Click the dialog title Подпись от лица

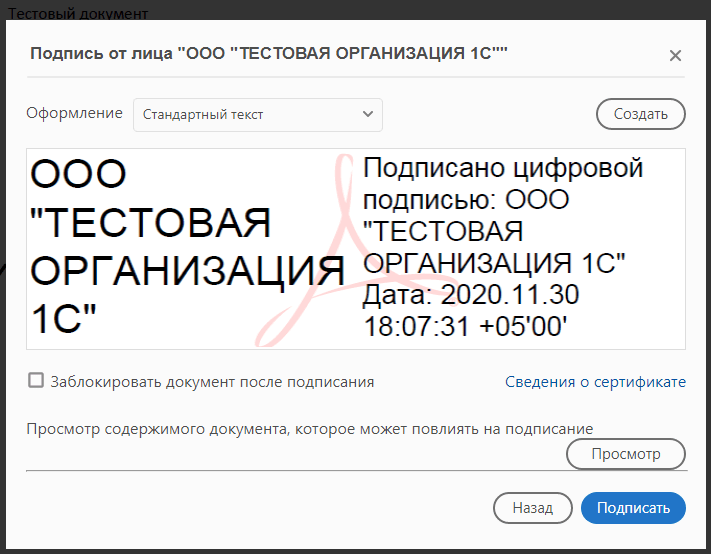click(268, 53)
